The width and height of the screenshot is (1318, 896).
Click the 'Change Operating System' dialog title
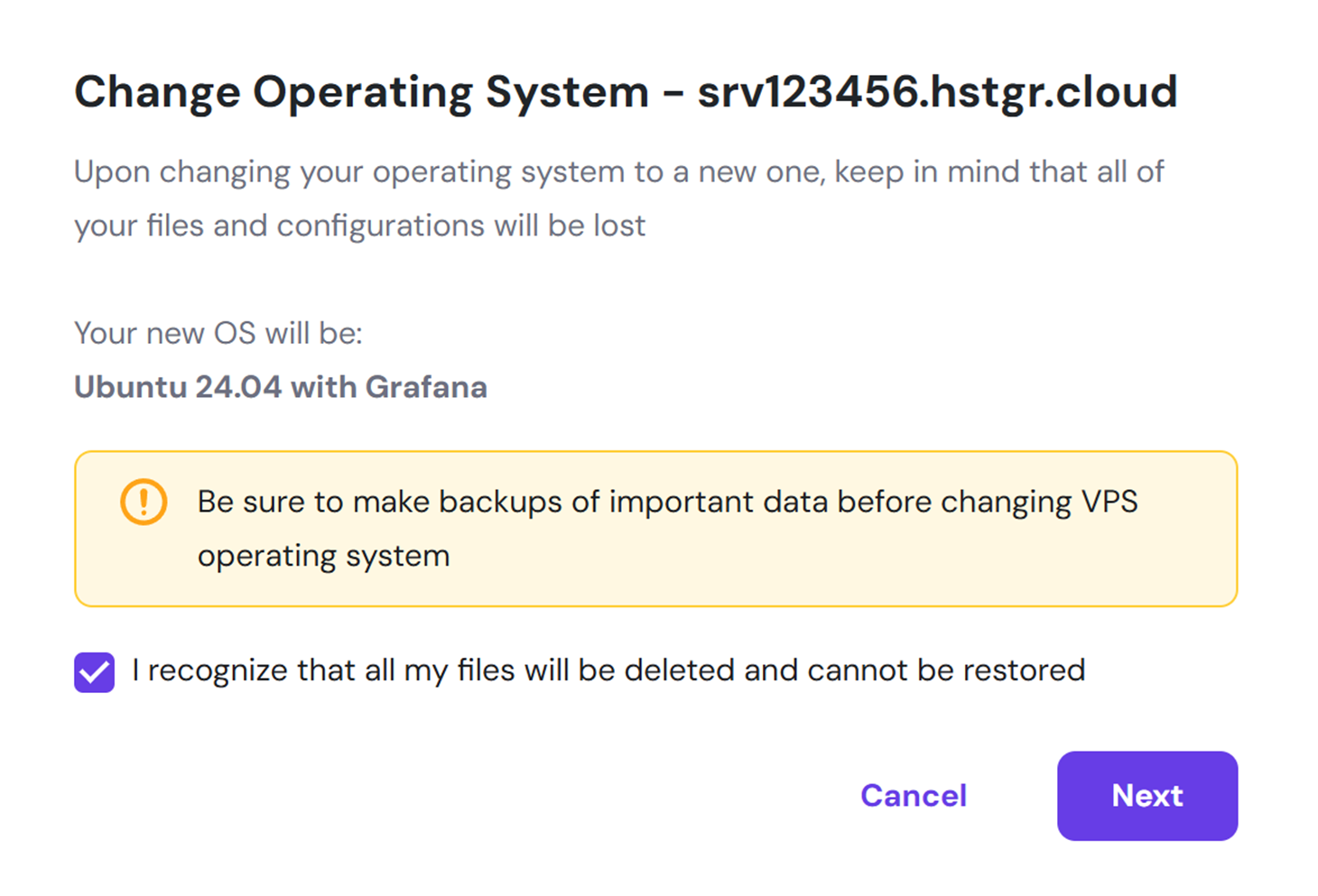(x=361, y=91)
